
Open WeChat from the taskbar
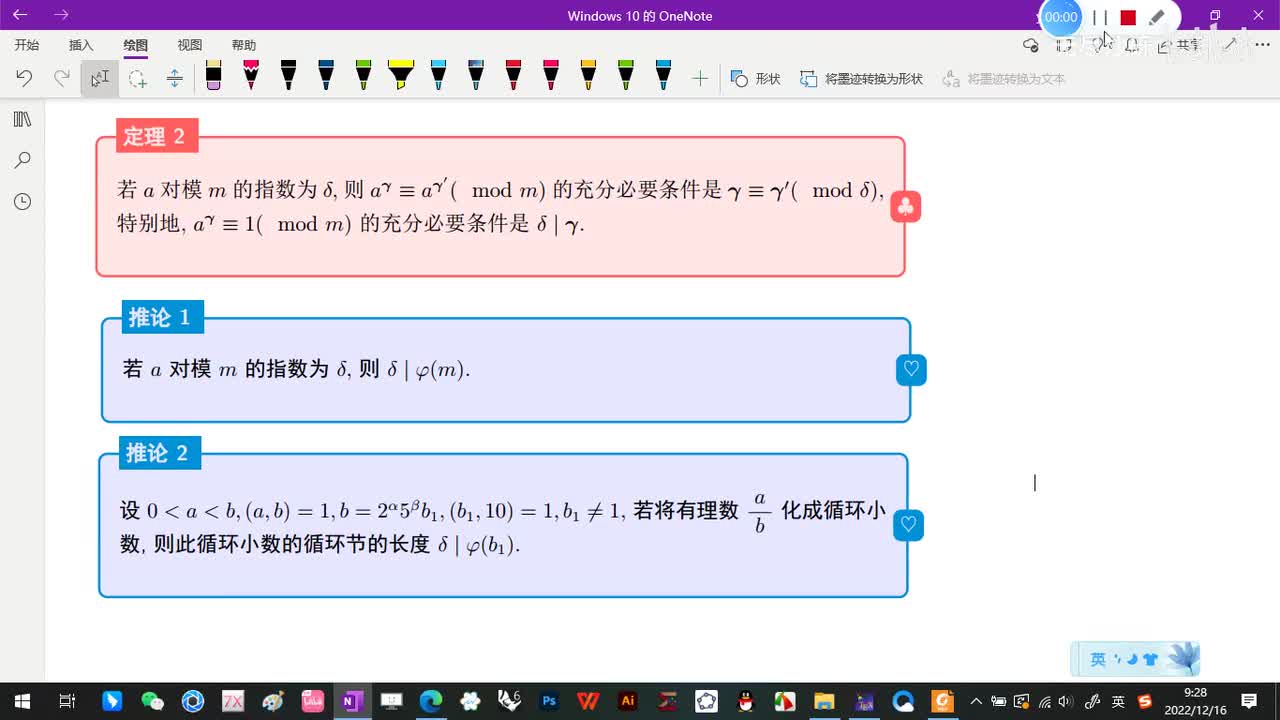tap(152, 701)
